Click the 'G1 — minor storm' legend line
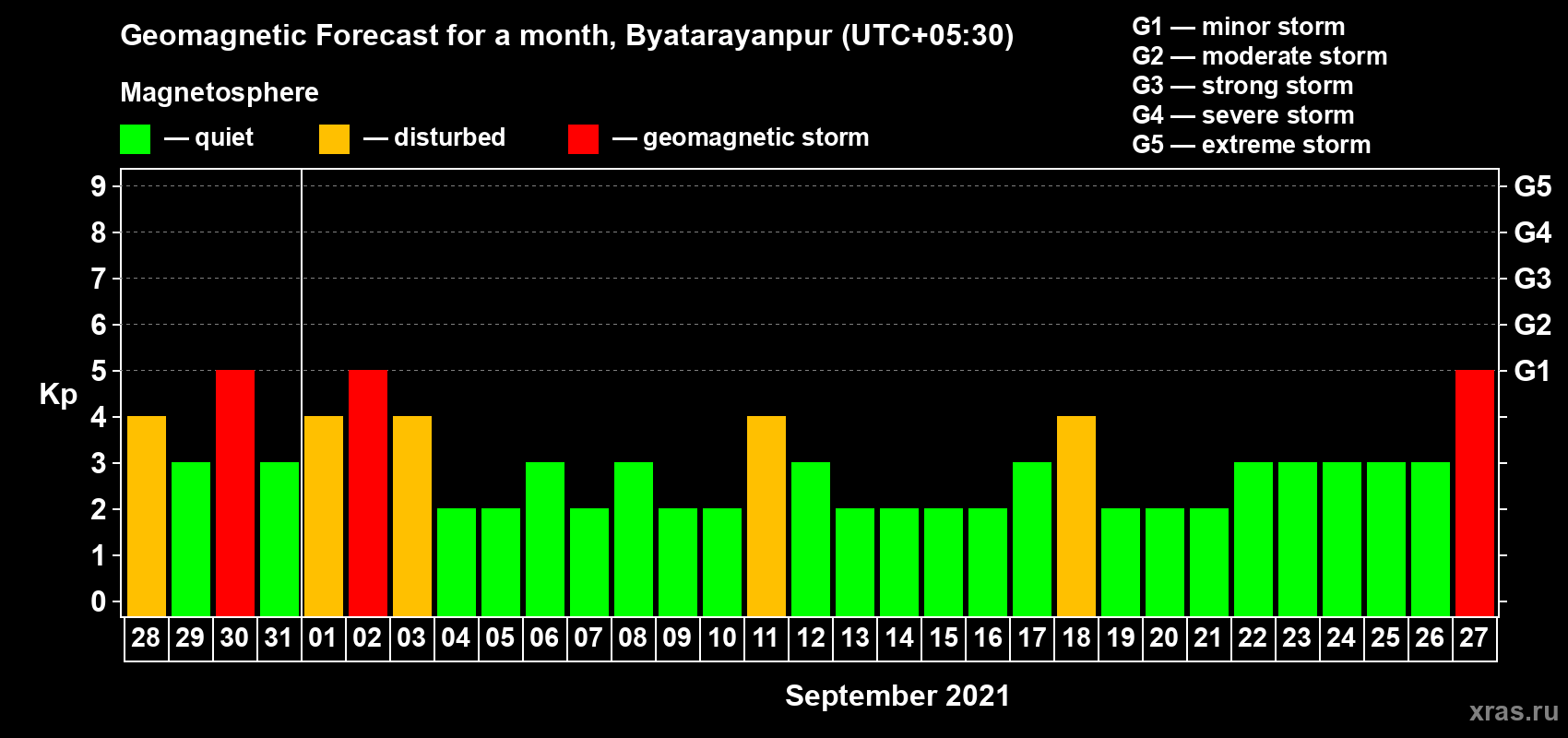 [1239, 27]
